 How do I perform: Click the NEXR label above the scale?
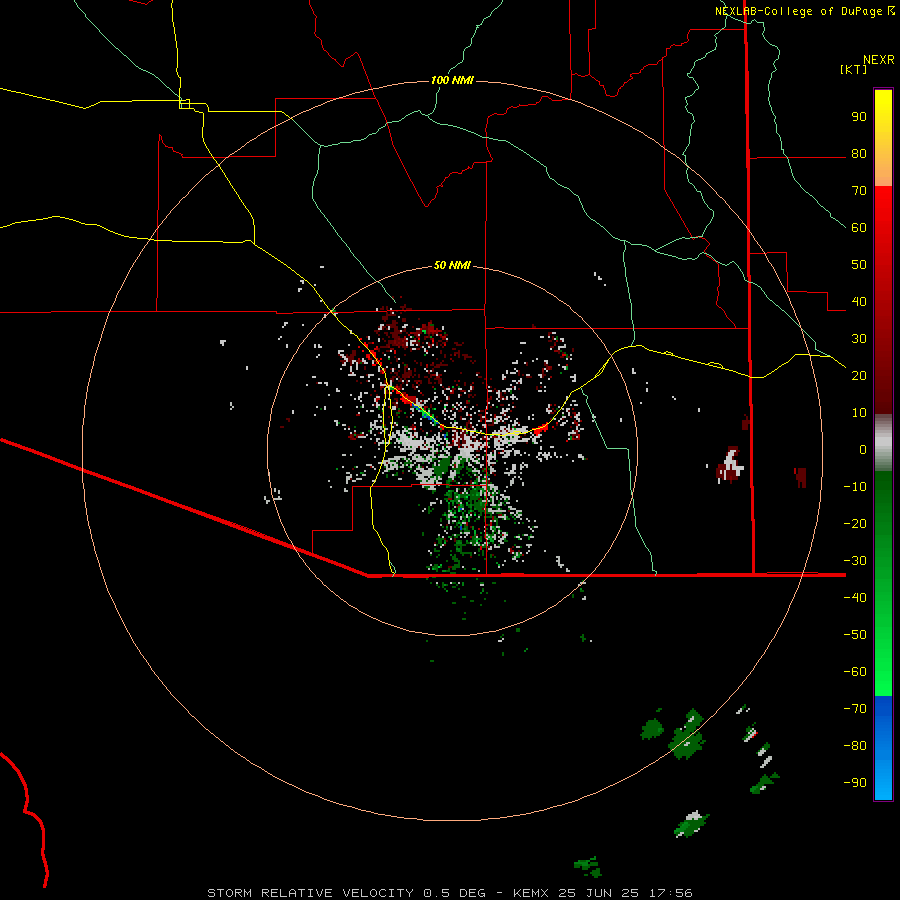(879, 60)
